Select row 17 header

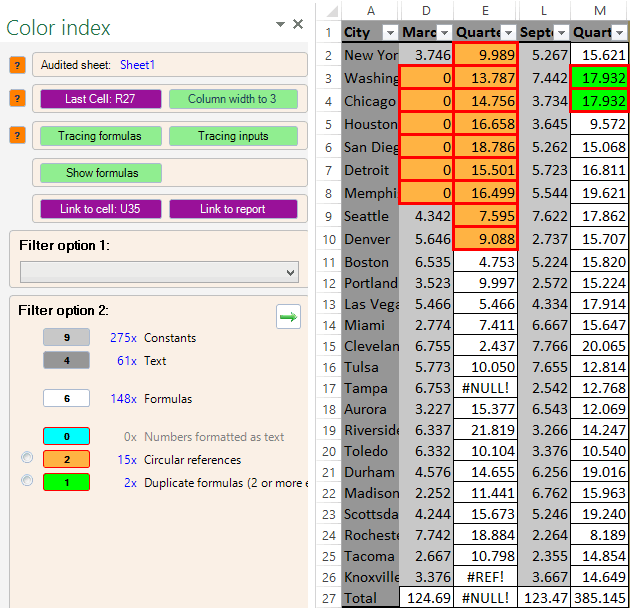[x=329, y=388]
